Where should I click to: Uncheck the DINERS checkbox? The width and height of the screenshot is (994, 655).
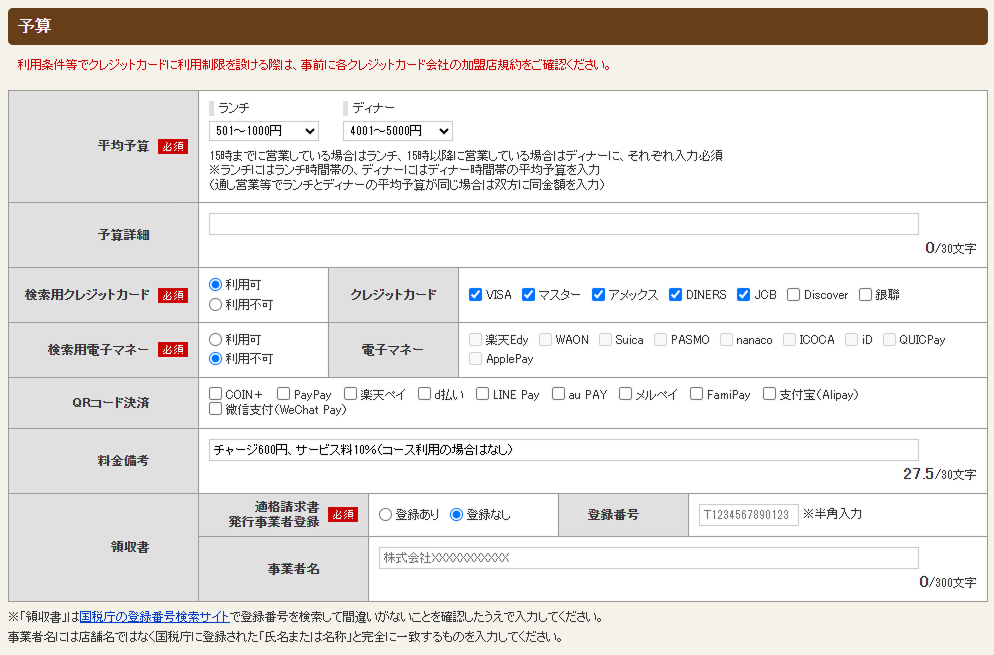point(675,294)
